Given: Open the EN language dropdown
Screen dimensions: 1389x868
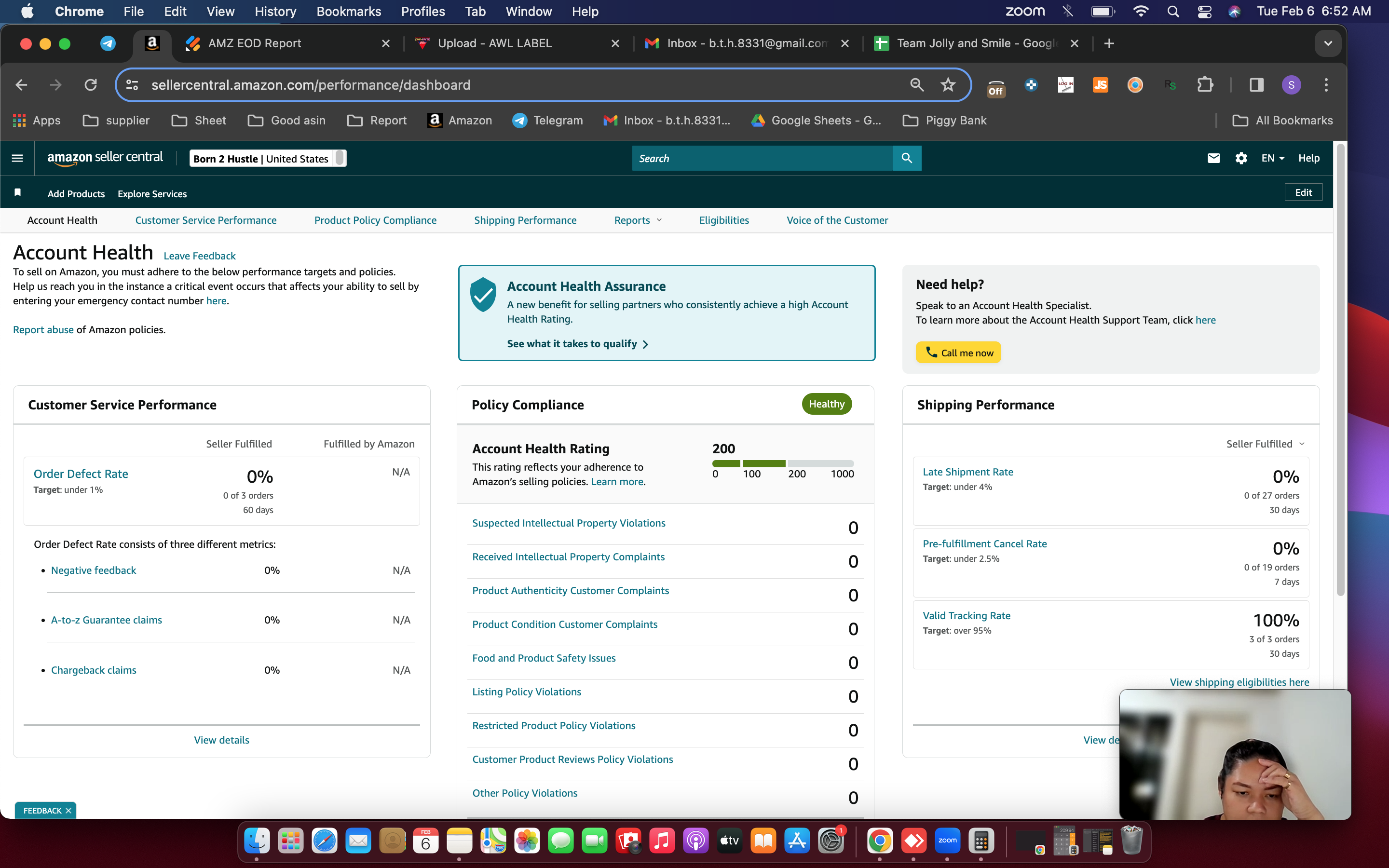Looking at the screenshot, I should [1272, 158].
